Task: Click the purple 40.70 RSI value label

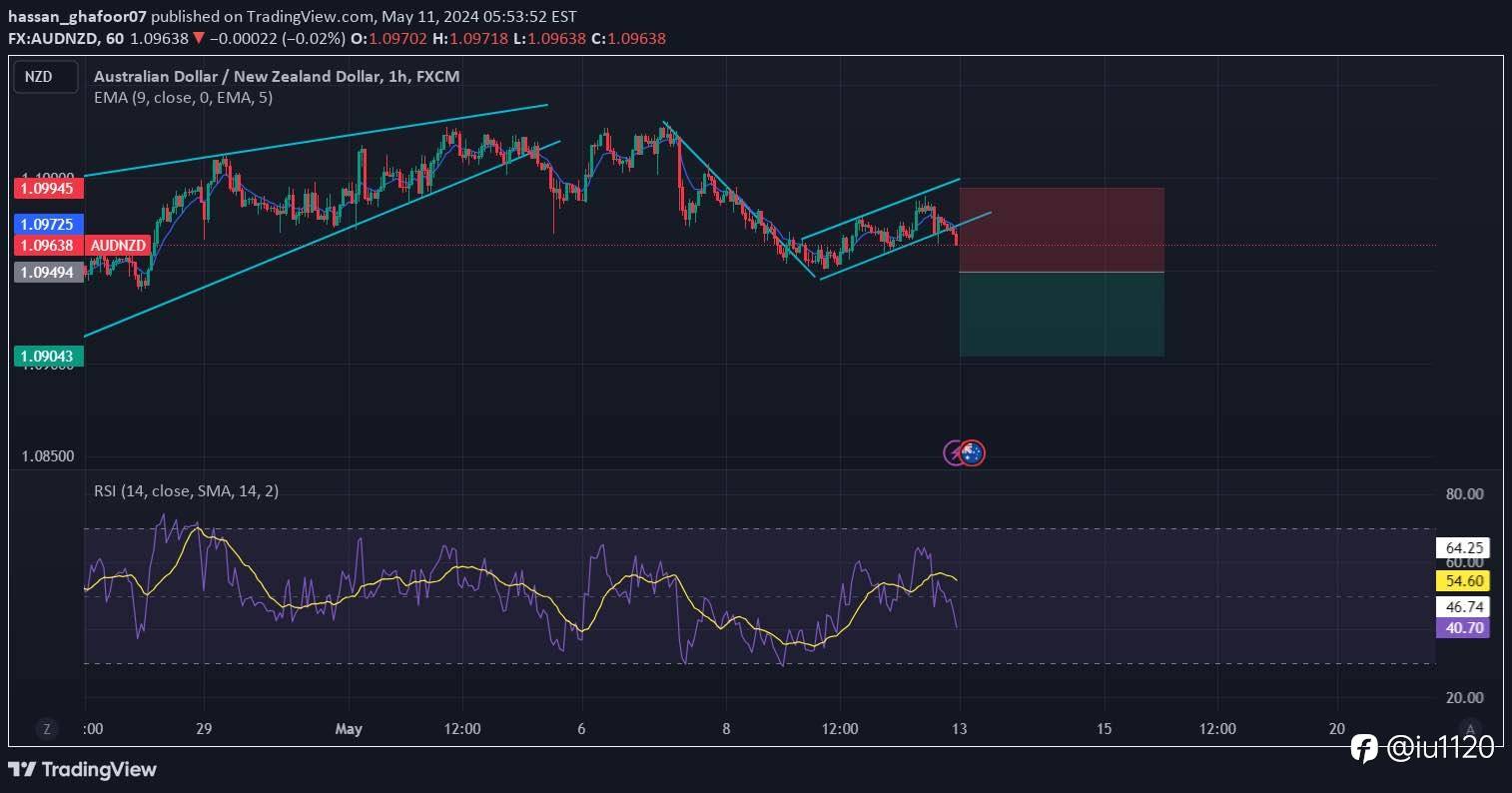Action: [x=1463, y=627]
